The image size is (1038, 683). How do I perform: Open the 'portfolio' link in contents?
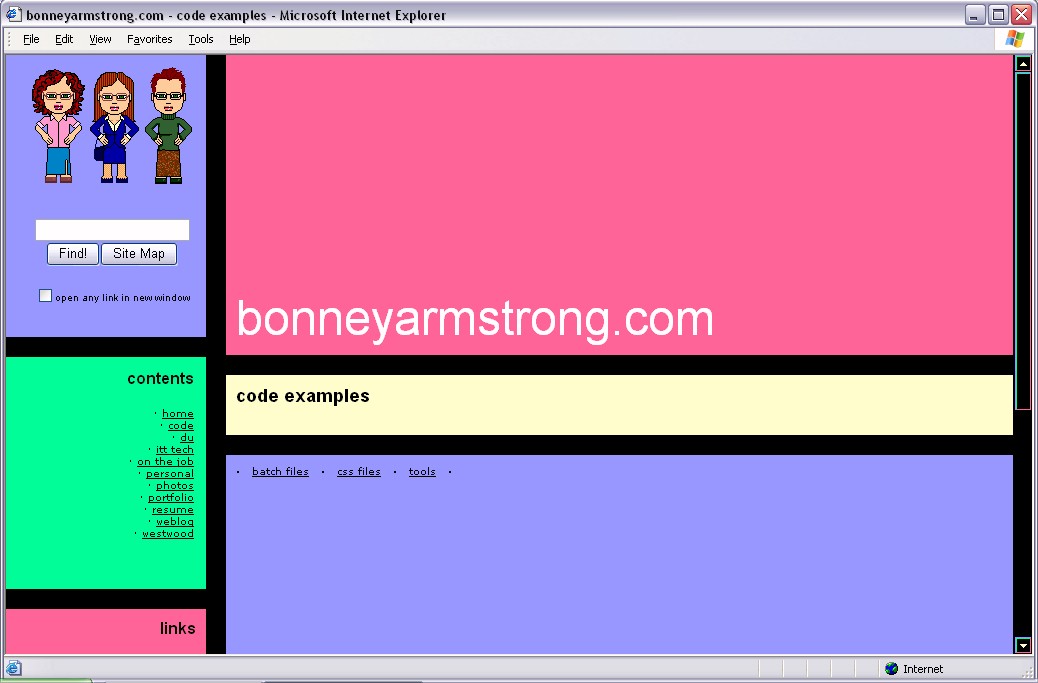tap(171, 498)
